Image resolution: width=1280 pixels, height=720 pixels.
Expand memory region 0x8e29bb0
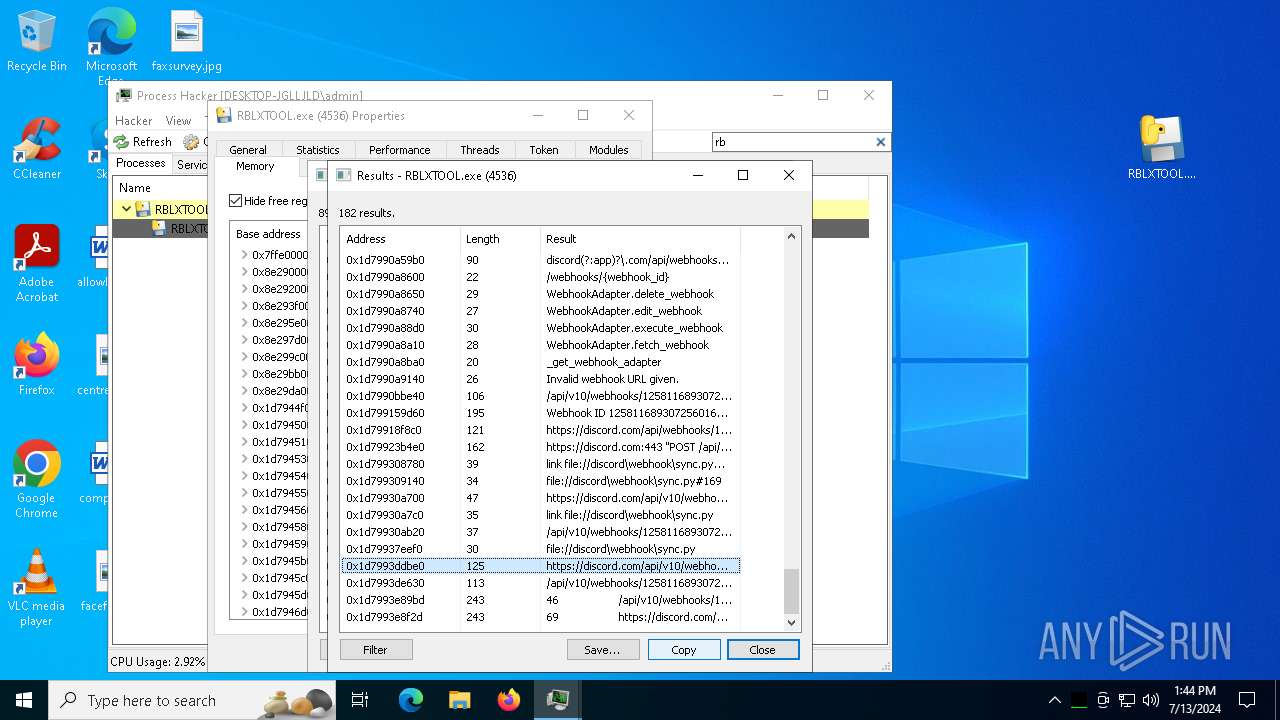[x=244, y=374]
